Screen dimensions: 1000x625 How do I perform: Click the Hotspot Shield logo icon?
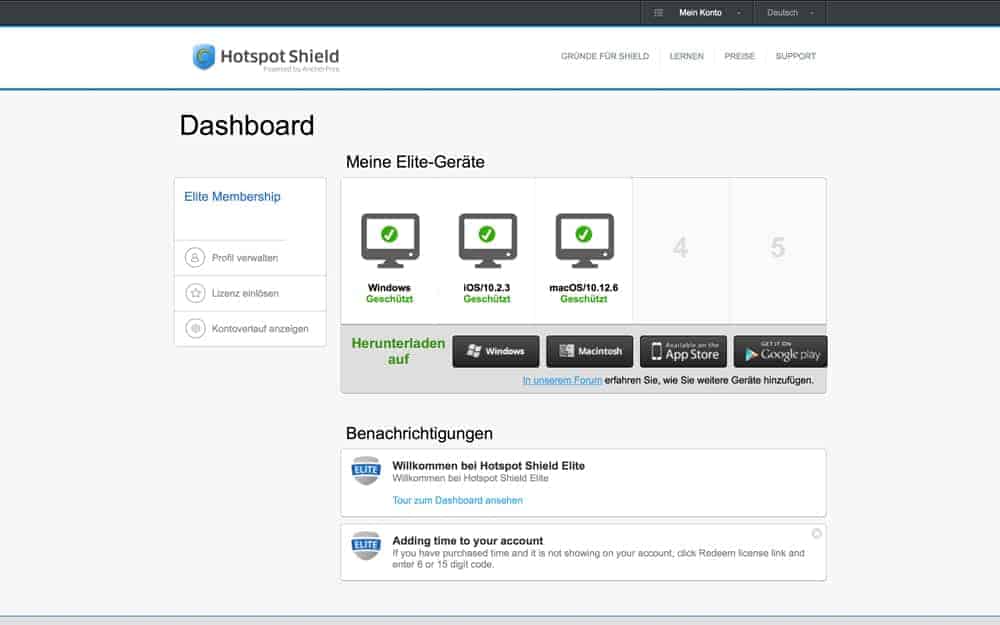coord(204,57)
